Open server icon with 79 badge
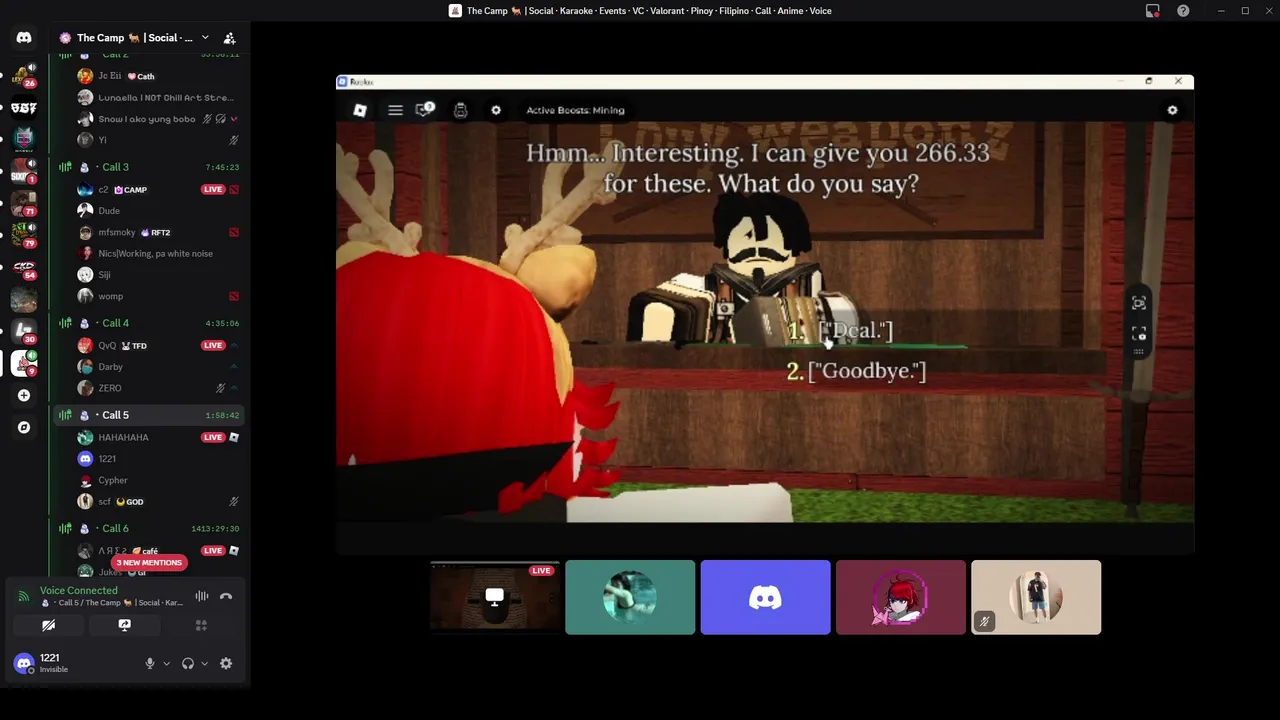The image size is (1280, 720). 24,235
